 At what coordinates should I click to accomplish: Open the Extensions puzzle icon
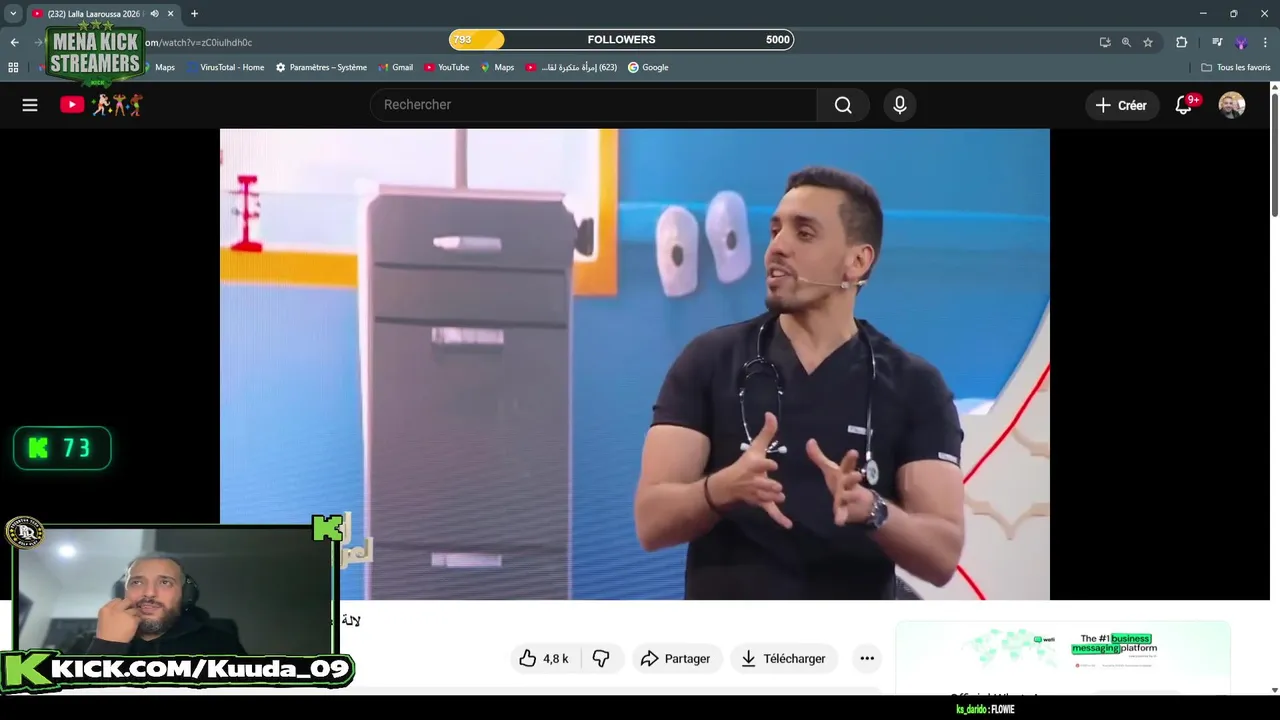pyautogui.click(x=1182, y=42)
